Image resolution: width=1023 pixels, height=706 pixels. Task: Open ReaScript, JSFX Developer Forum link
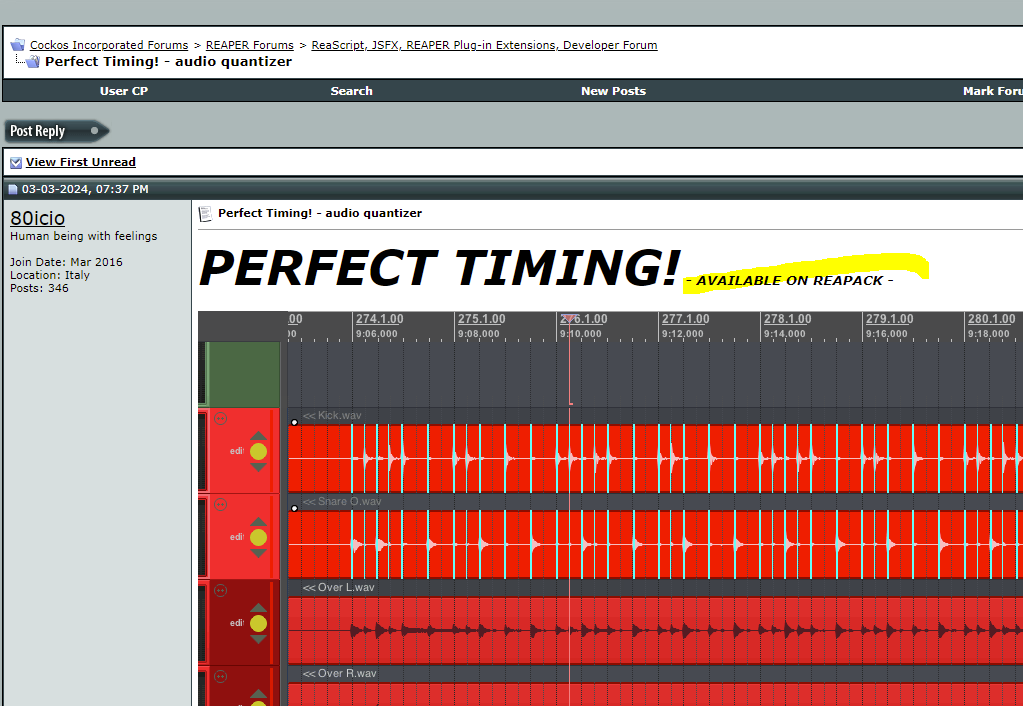pyautogui.click(x=484, y=45)
